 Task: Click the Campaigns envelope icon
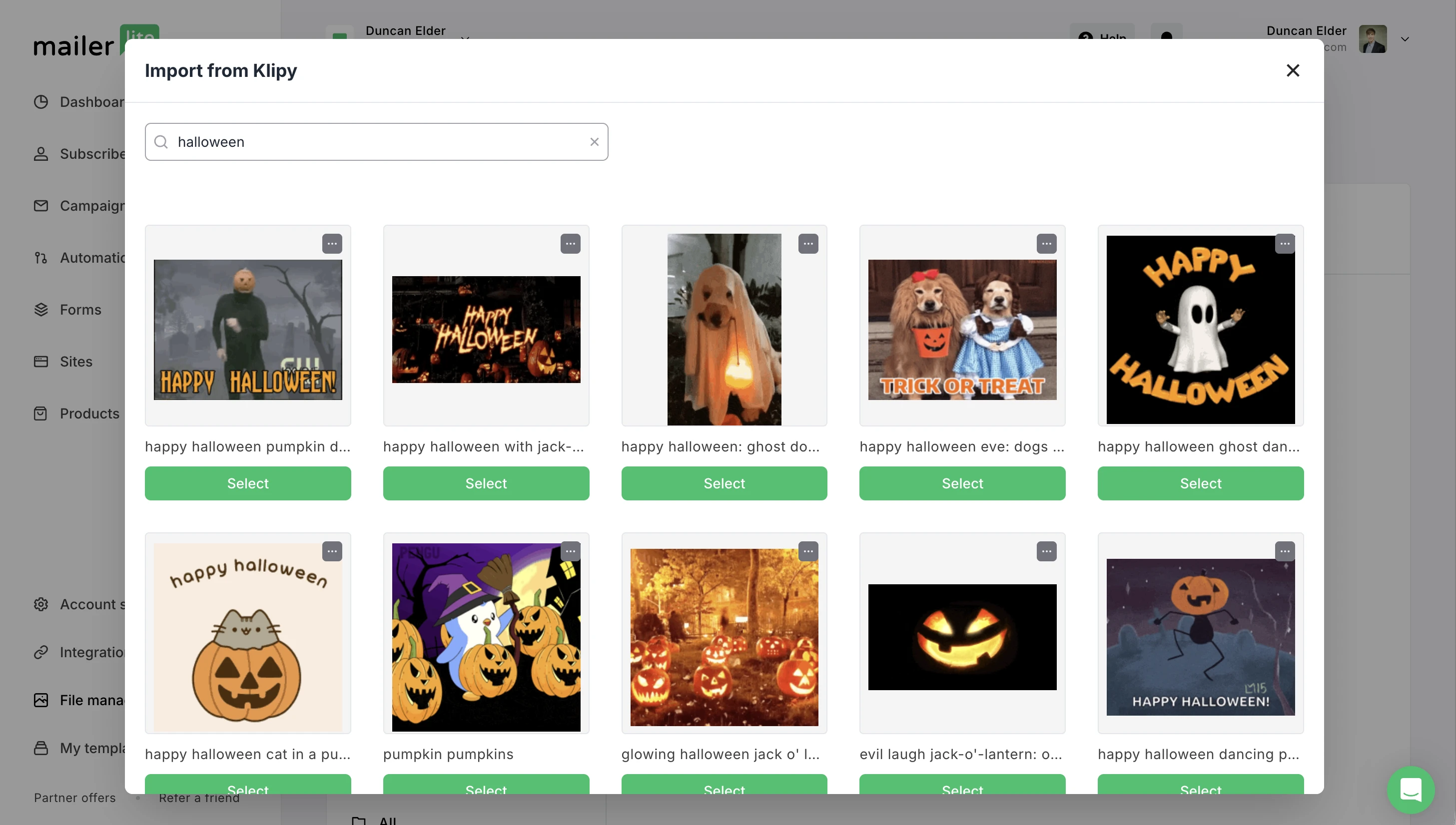tap(41, 206)
